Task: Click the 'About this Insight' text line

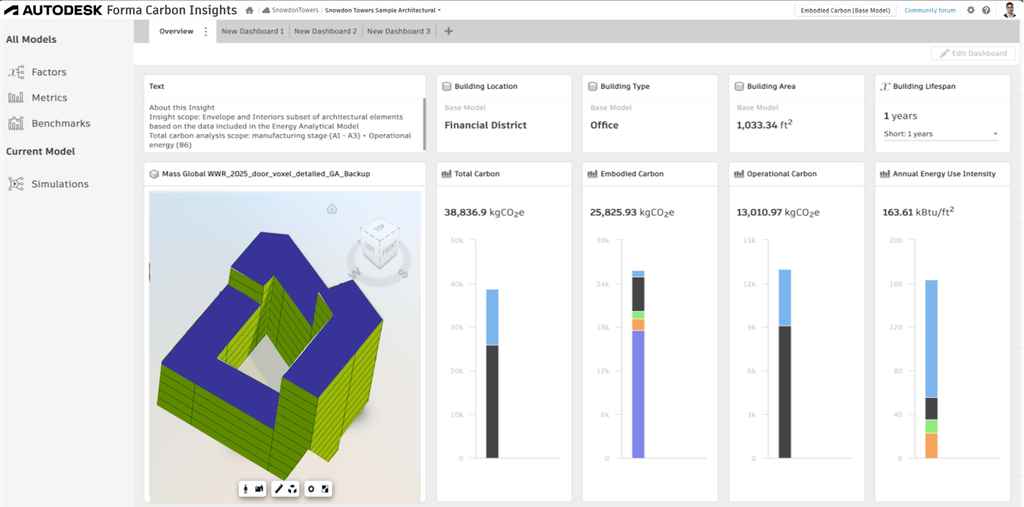Action: pos(182,108)
